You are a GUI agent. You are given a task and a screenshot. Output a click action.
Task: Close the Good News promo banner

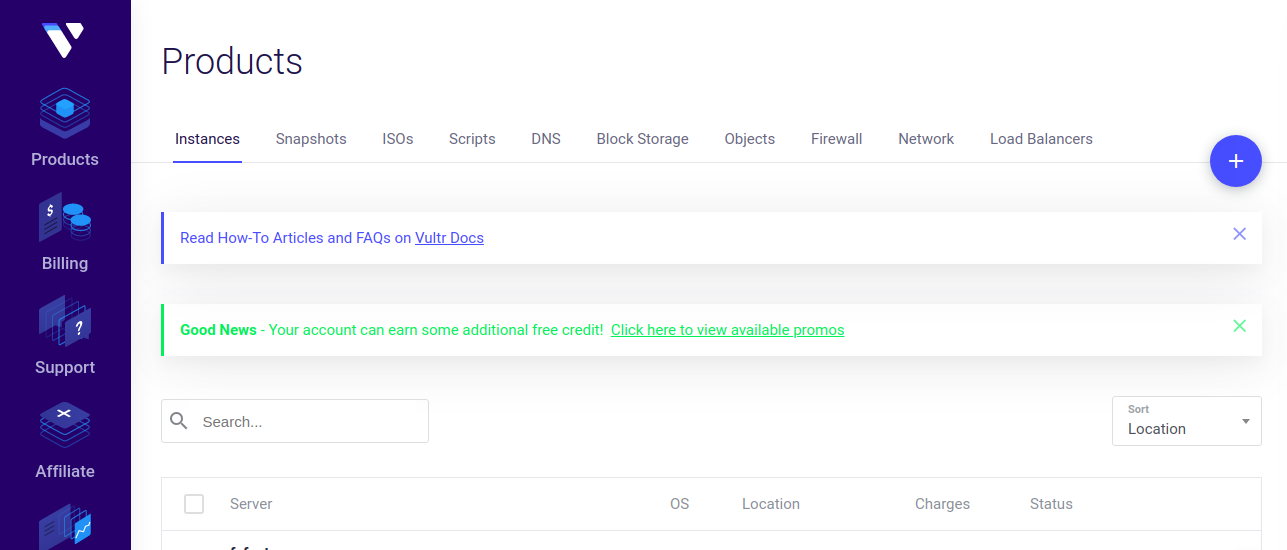[x=1239, y=326]
